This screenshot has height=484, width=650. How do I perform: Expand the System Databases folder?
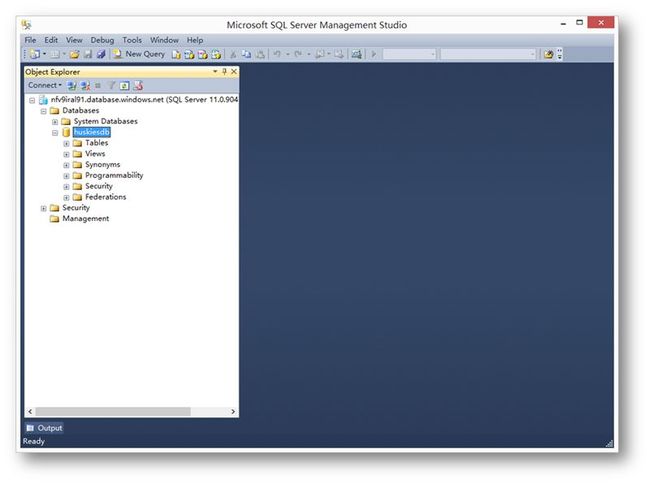click(x=55, y=122)
